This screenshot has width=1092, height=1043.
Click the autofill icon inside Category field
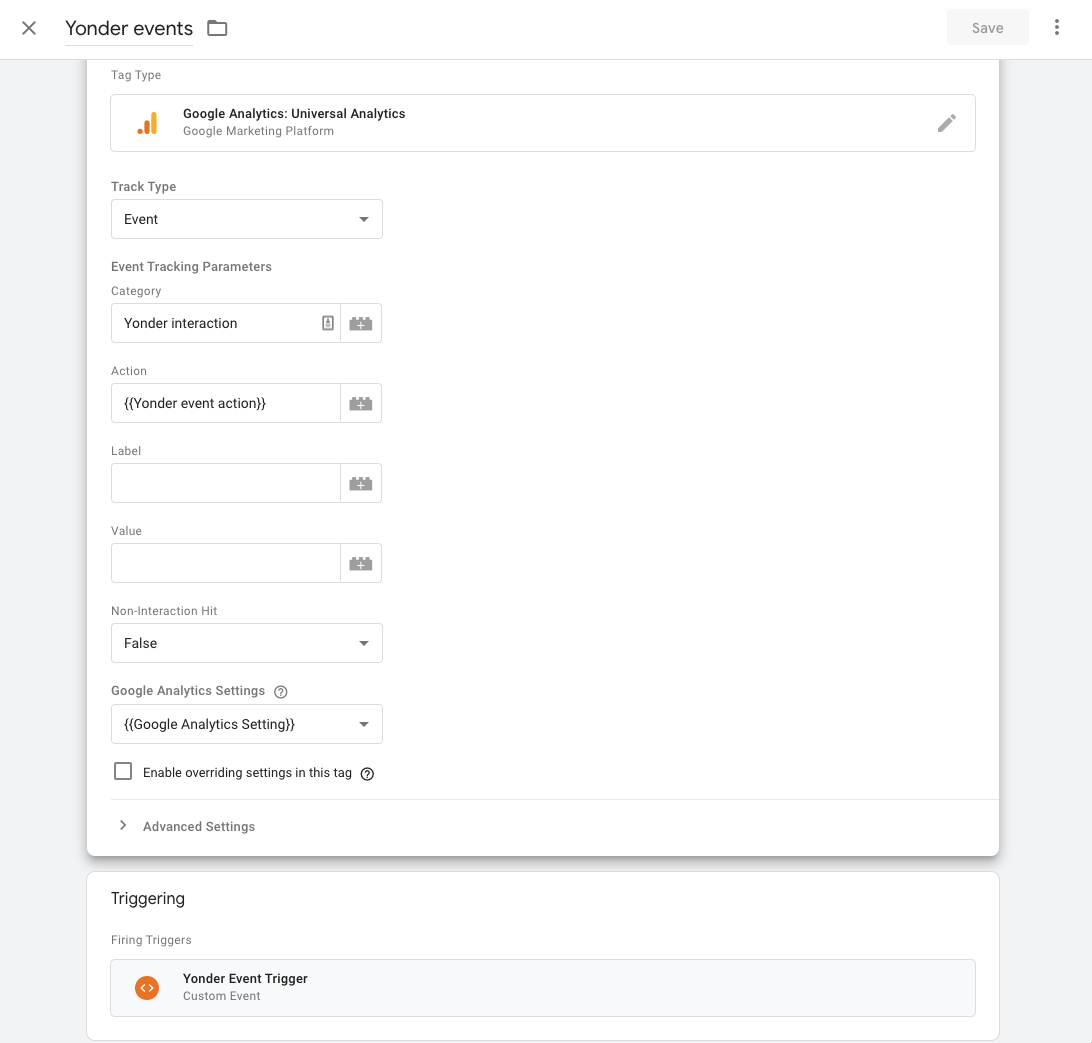(328, 323)
